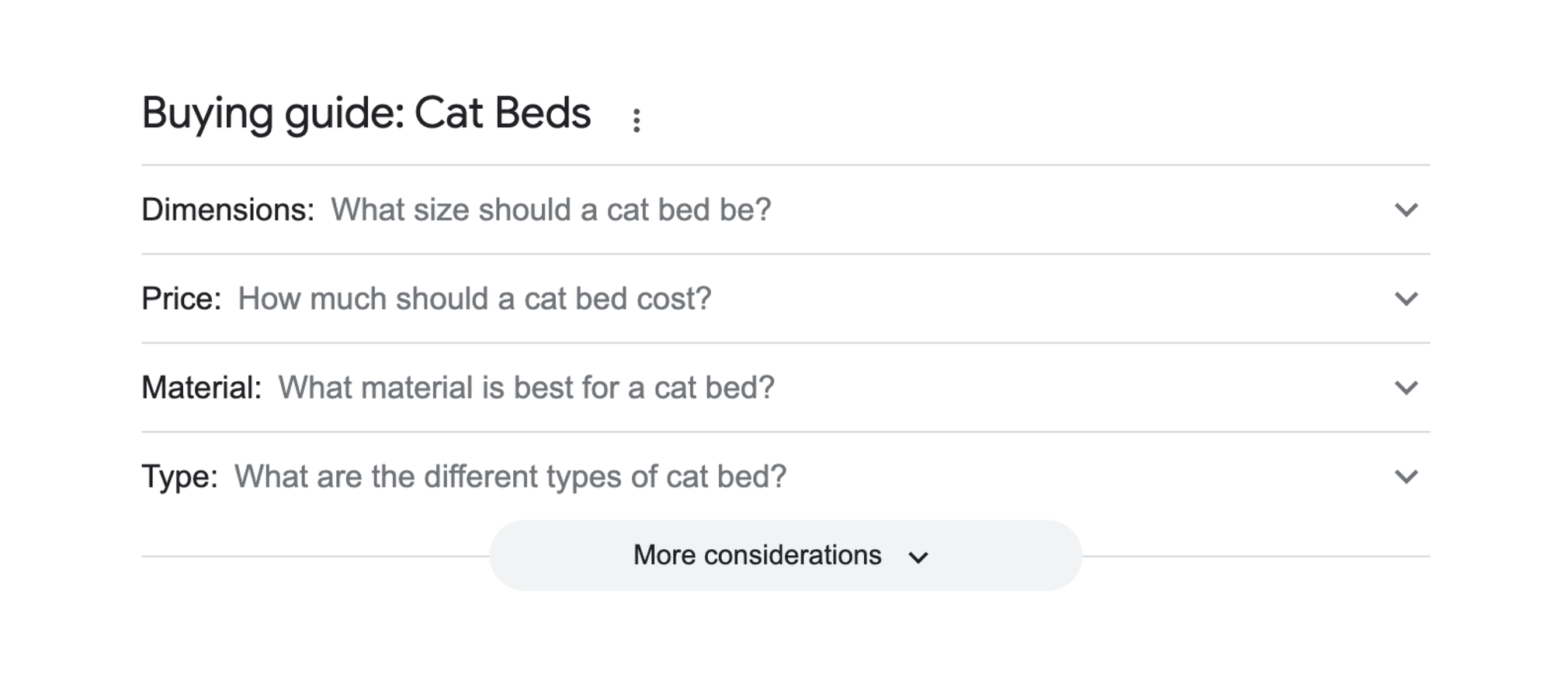
Task: Expand the Price question chevron
Action: click(1407, 300)
